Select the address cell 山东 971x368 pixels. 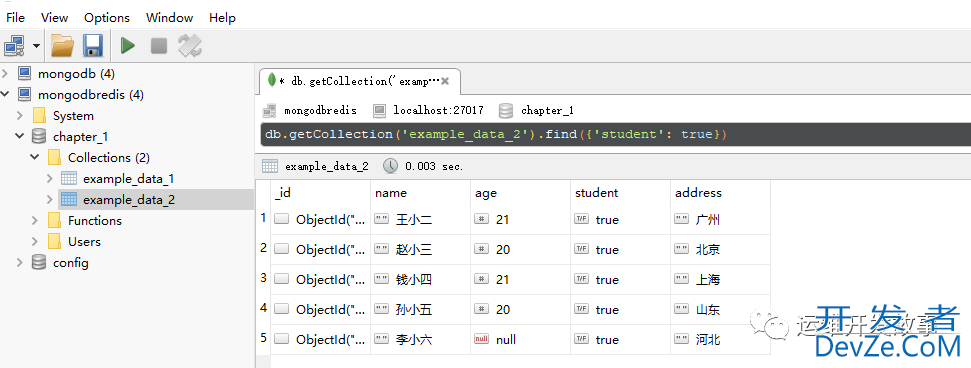click(x=720, y=310)
